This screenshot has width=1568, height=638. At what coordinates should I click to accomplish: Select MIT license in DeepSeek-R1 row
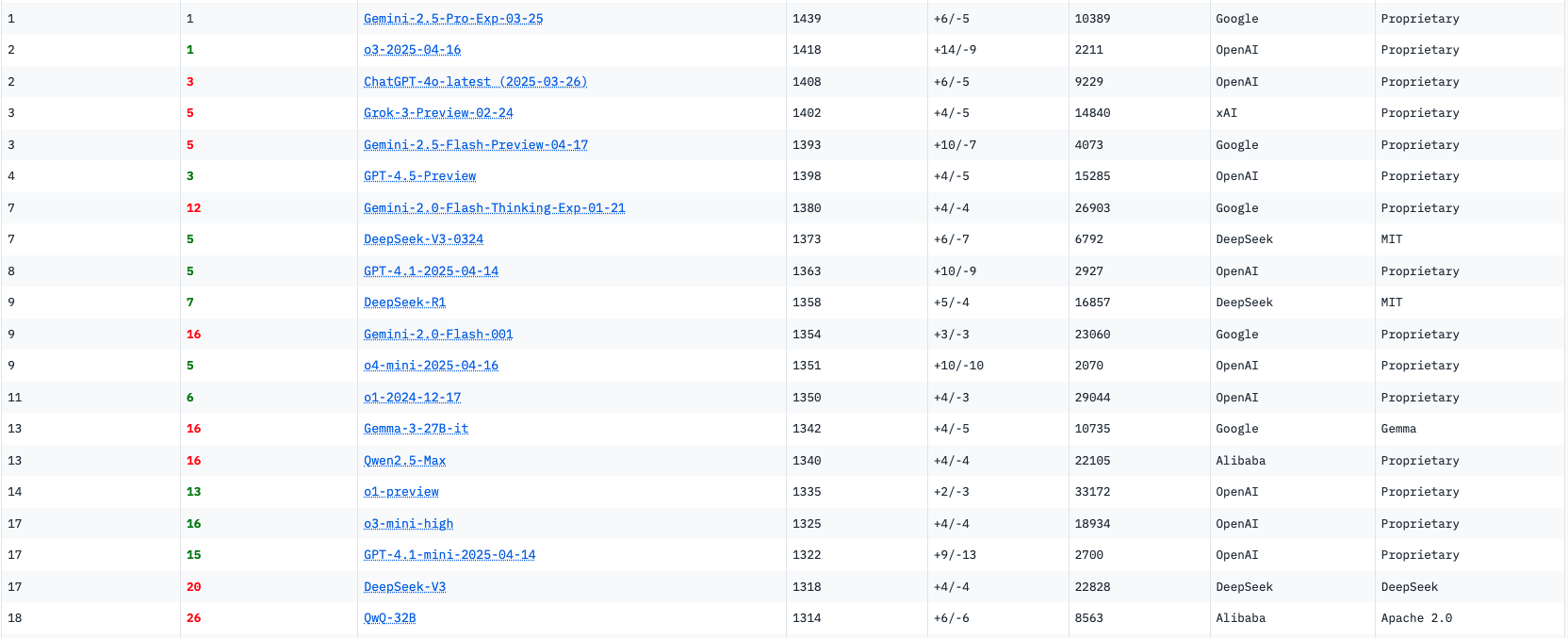point(1392,303)
